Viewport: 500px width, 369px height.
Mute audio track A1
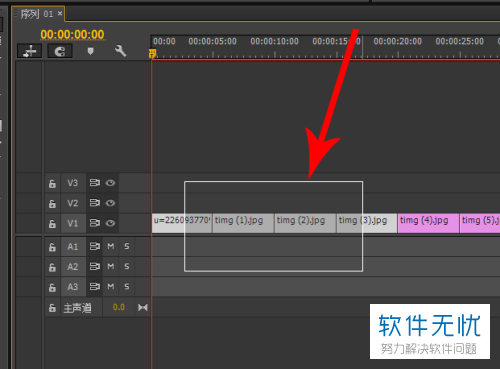(x=111, y=246)
